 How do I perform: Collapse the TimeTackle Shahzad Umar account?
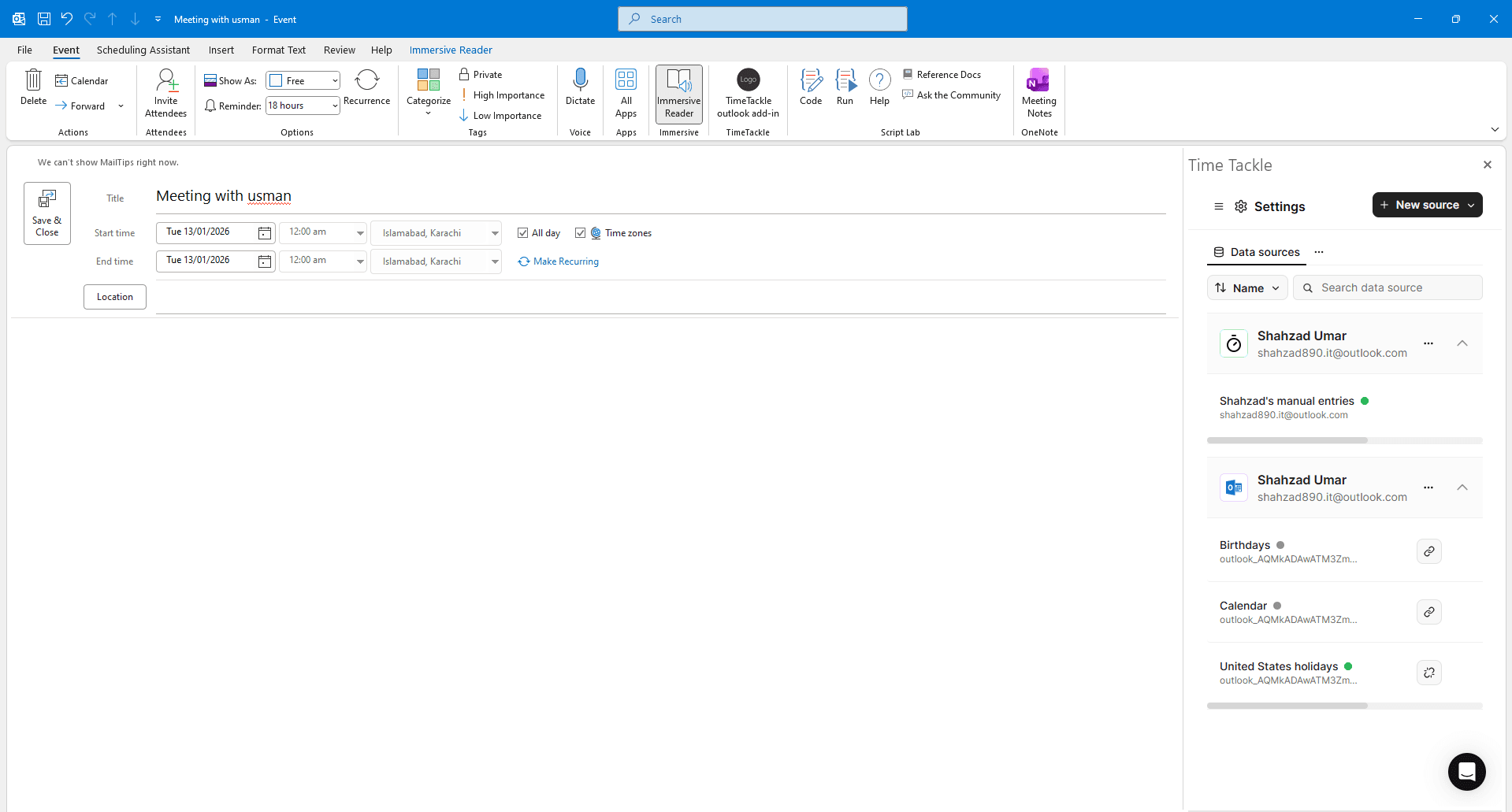pyautogui.click(x=1462, y=343)
